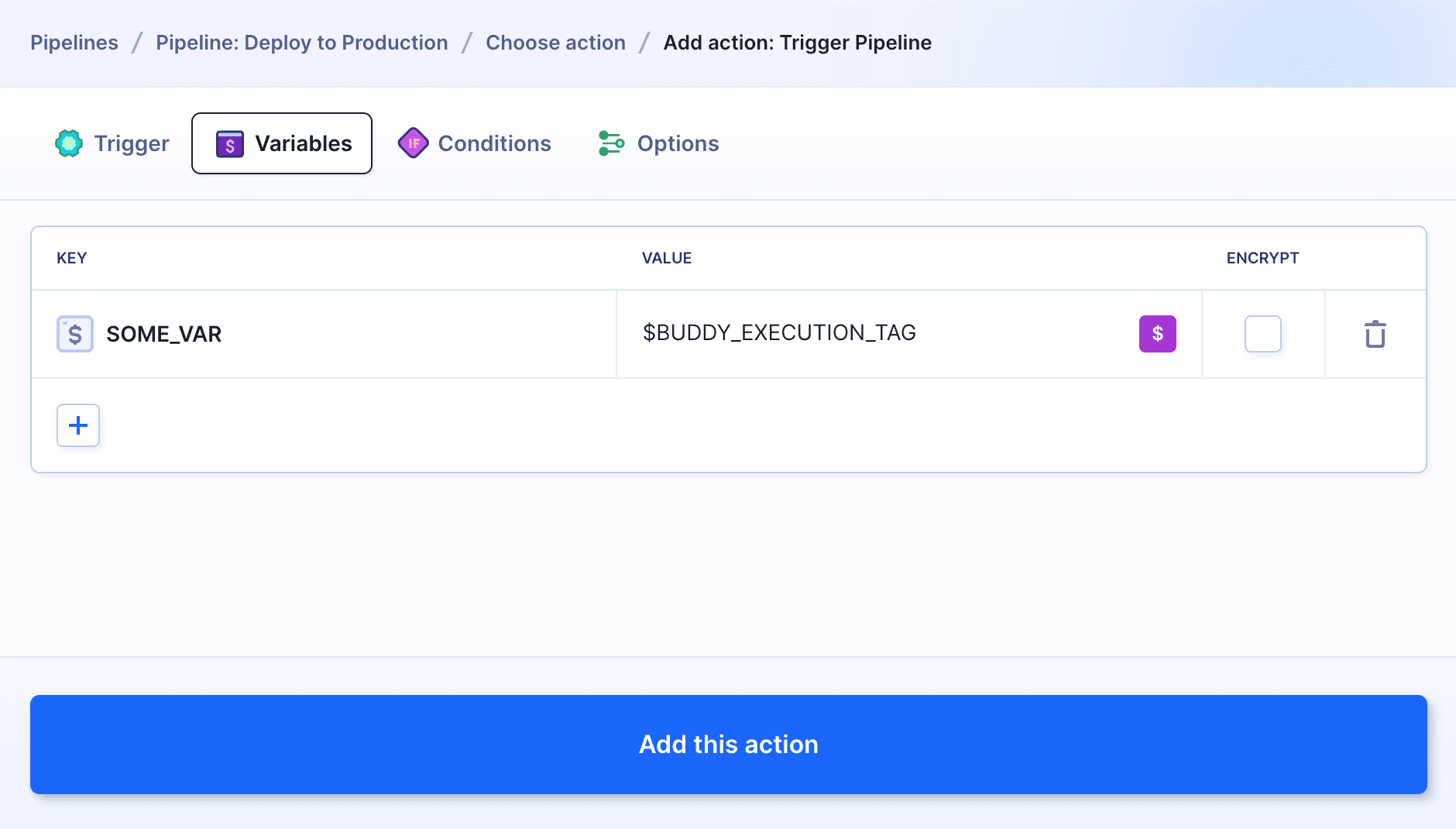The width and height of the screenshot is (1456, 829).
Task: Open Pipeline: Deploy to Production breadcrumb
Action: click(301, 43)
